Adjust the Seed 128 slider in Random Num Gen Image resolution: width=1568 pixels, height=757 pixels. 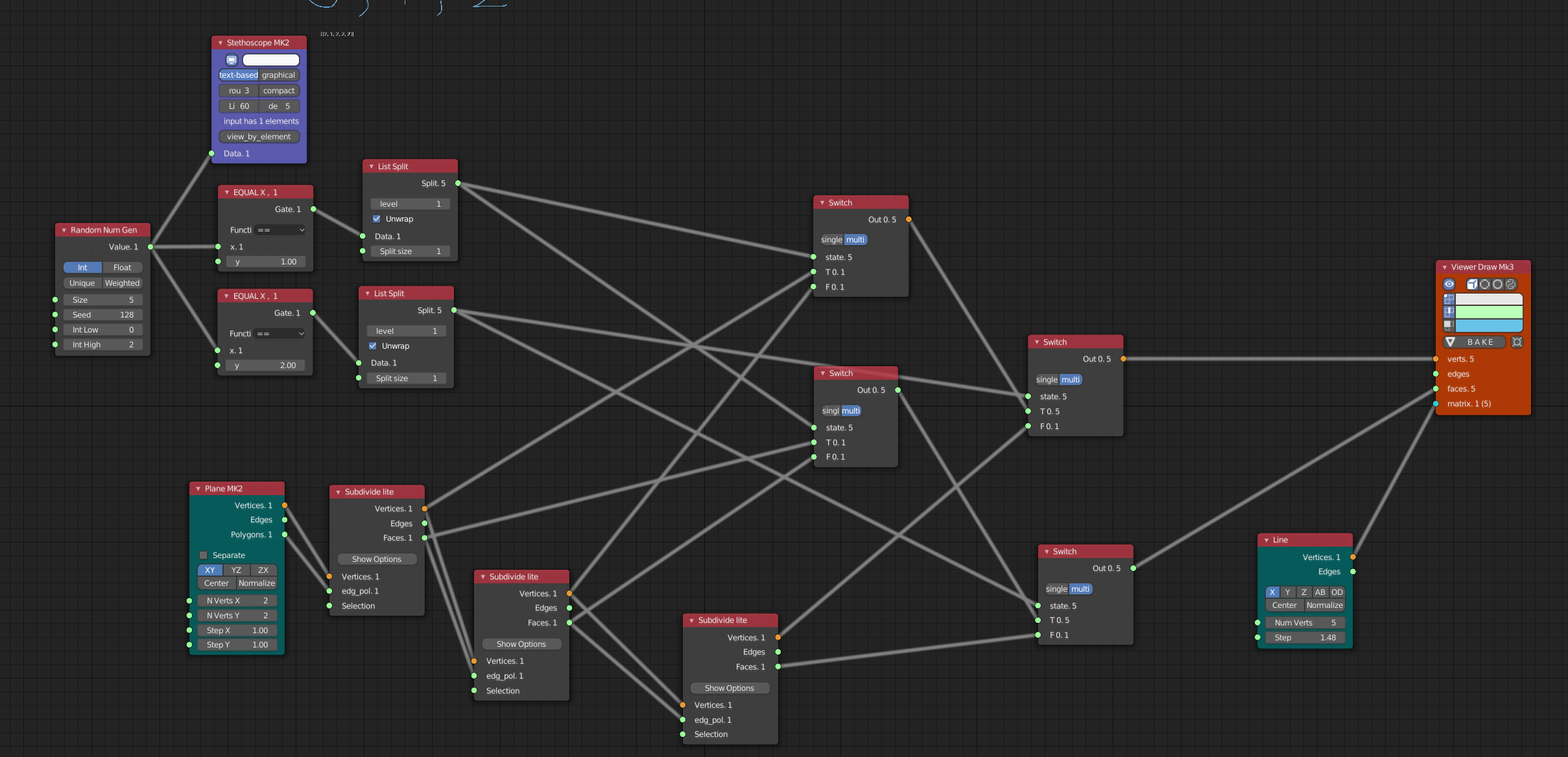103,315
